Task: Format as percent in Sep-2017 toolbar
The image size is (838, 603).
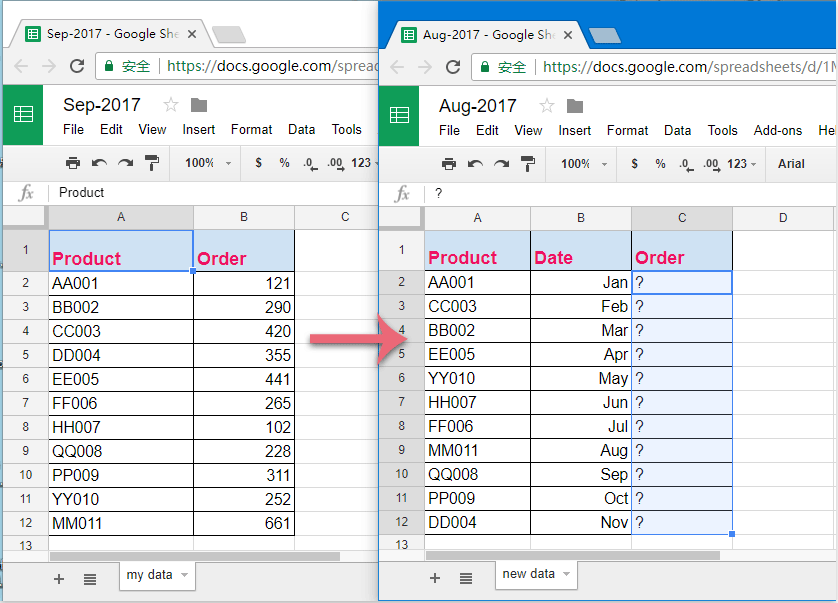Action: point(284,163)
